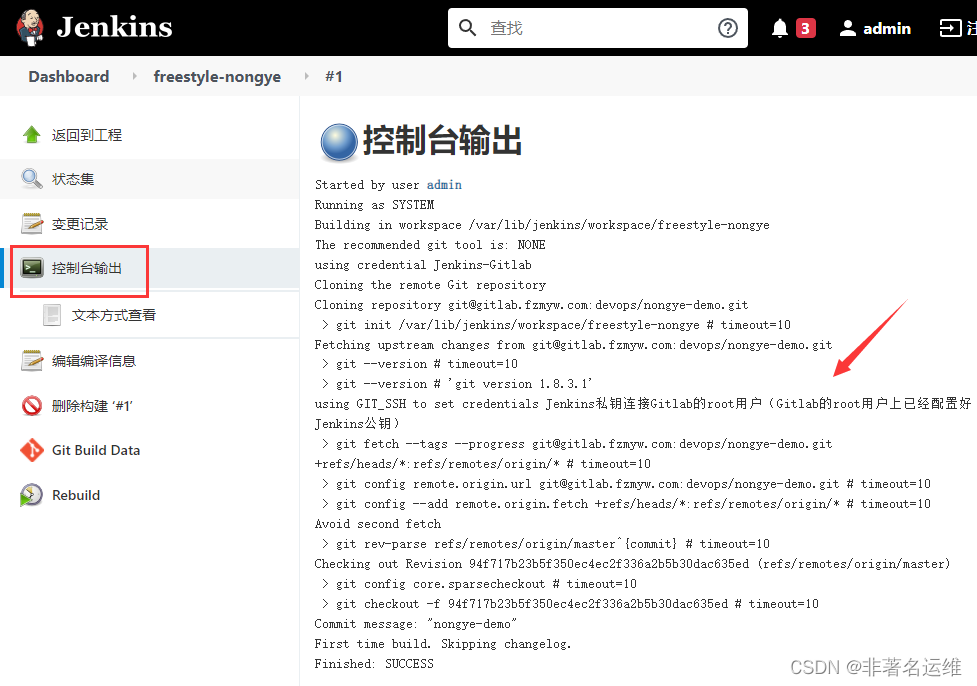Select 控制台输出 sidebar item
The image size is (977, 686).
click(87, 268)
